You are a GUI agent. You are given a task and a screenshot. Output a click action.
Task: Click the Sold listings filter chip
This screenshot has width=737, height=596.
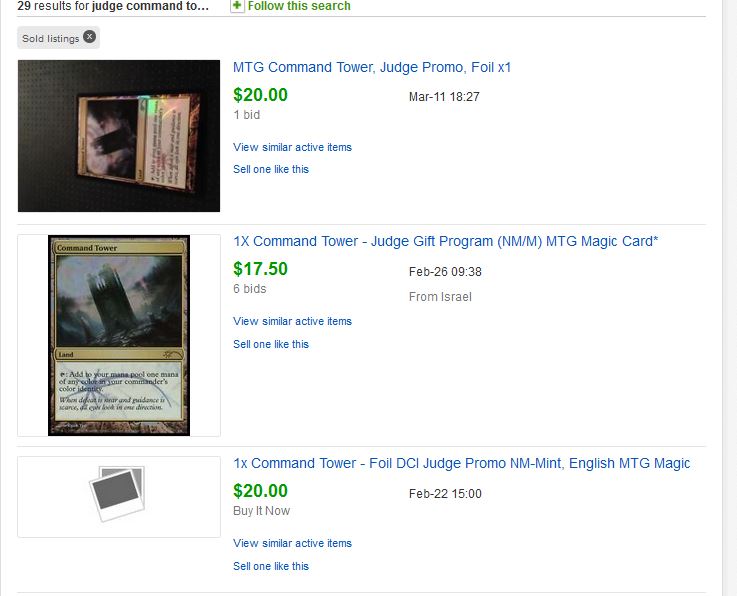[x=58, y=38]
